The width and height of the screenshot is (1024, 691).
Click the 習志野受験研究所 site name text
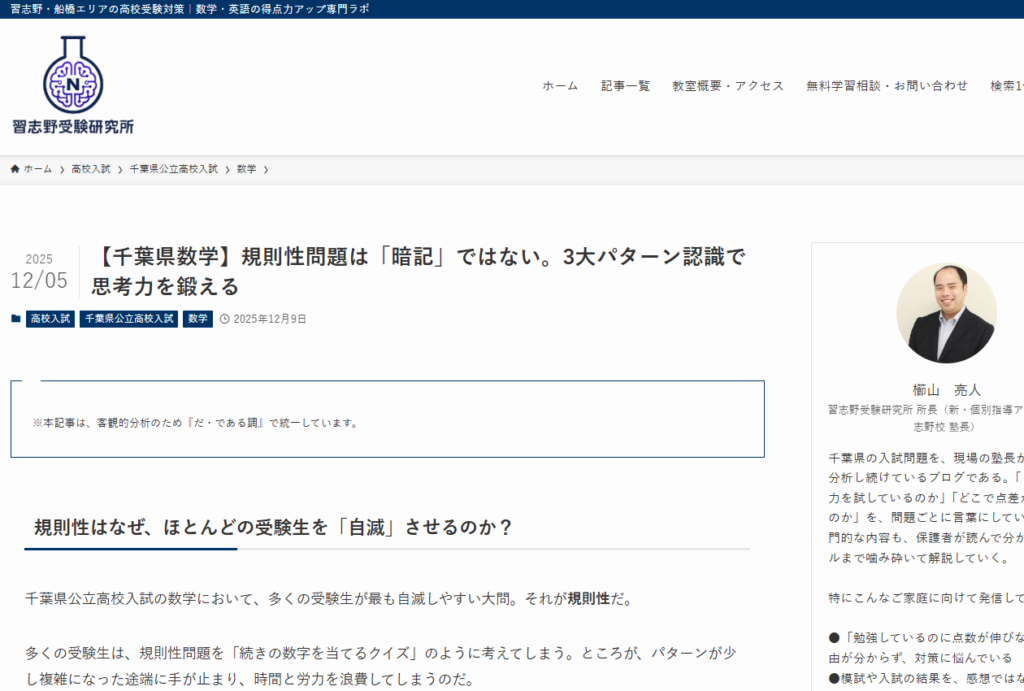(73, 127)
